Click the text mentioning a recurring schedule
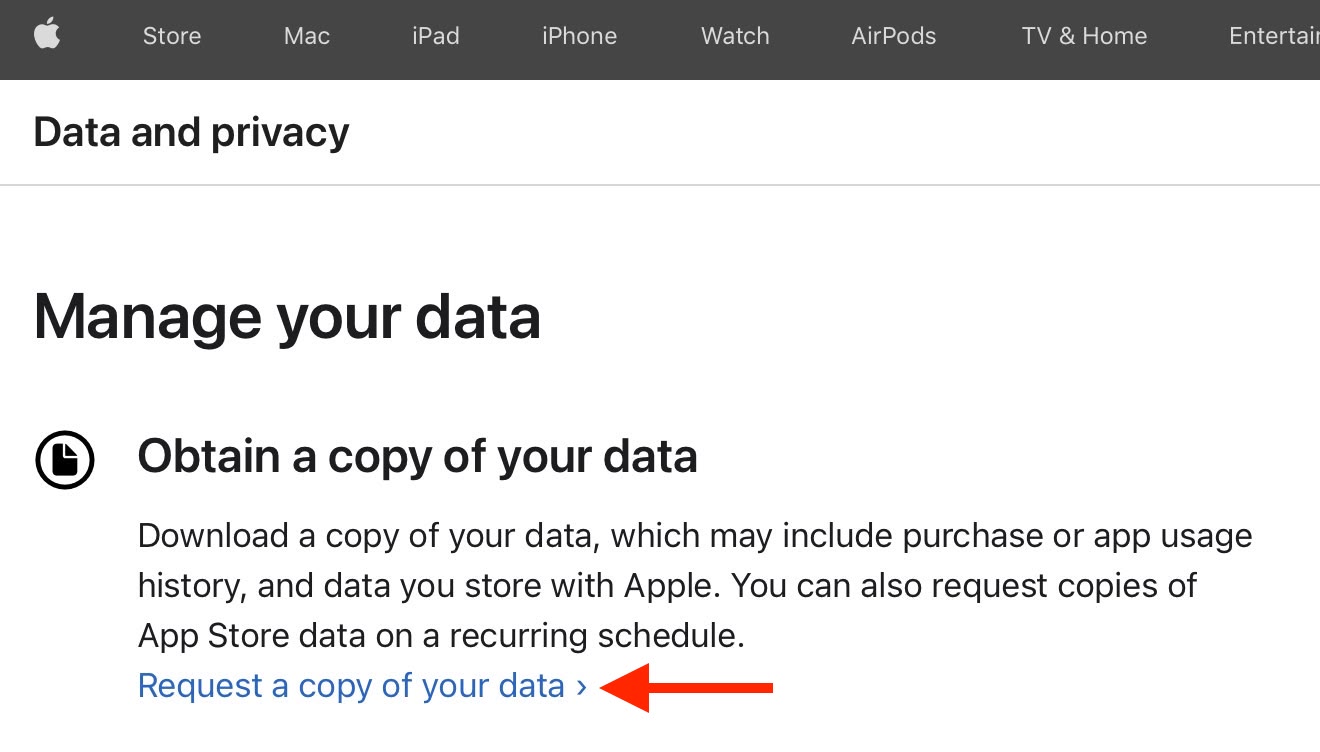Image resolution: width=1320 pixels, height=752 pixels. coord(441,636)
